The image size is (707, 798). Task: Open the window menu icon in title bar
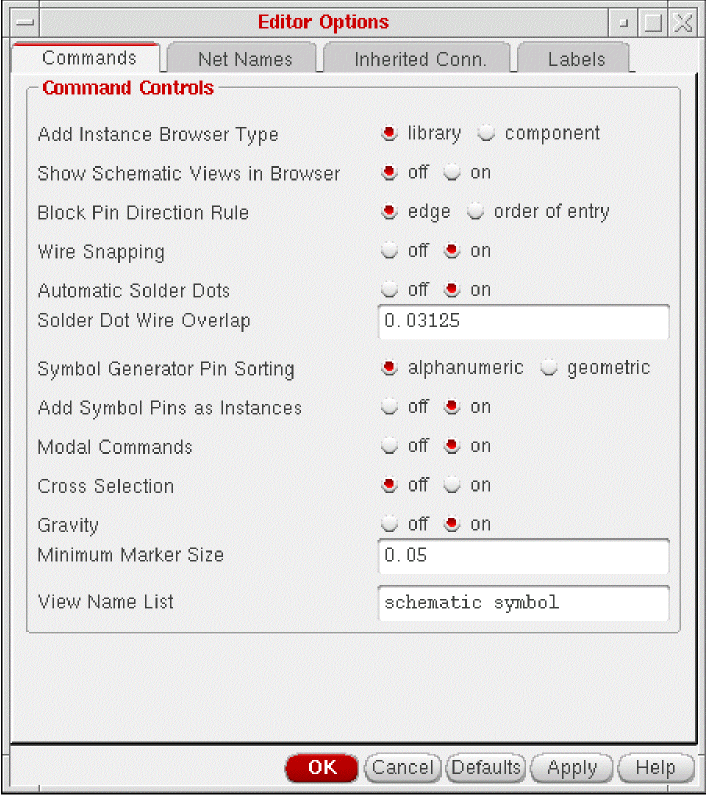pyautogui.click(x=25, y=22)
